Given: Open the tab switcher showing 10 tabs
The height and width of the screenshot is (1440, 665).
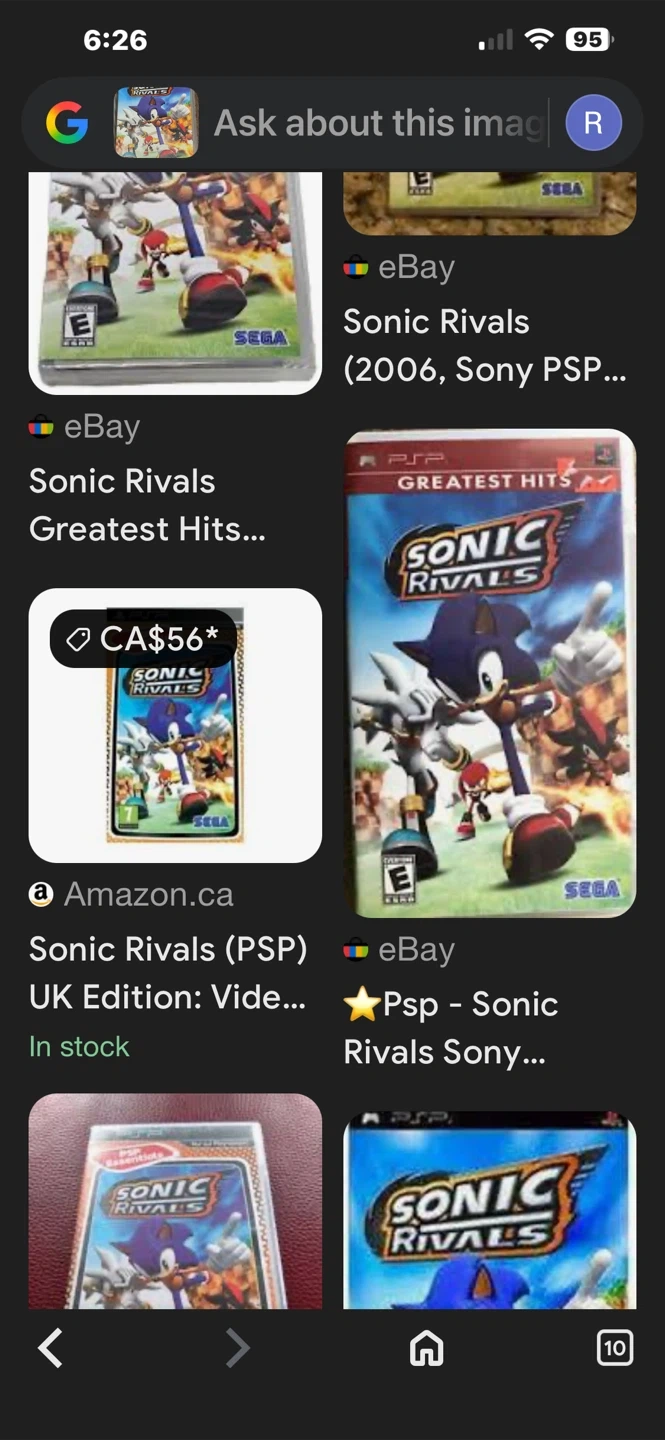Looking at the screenshot, I should [x=614, y=1348].
